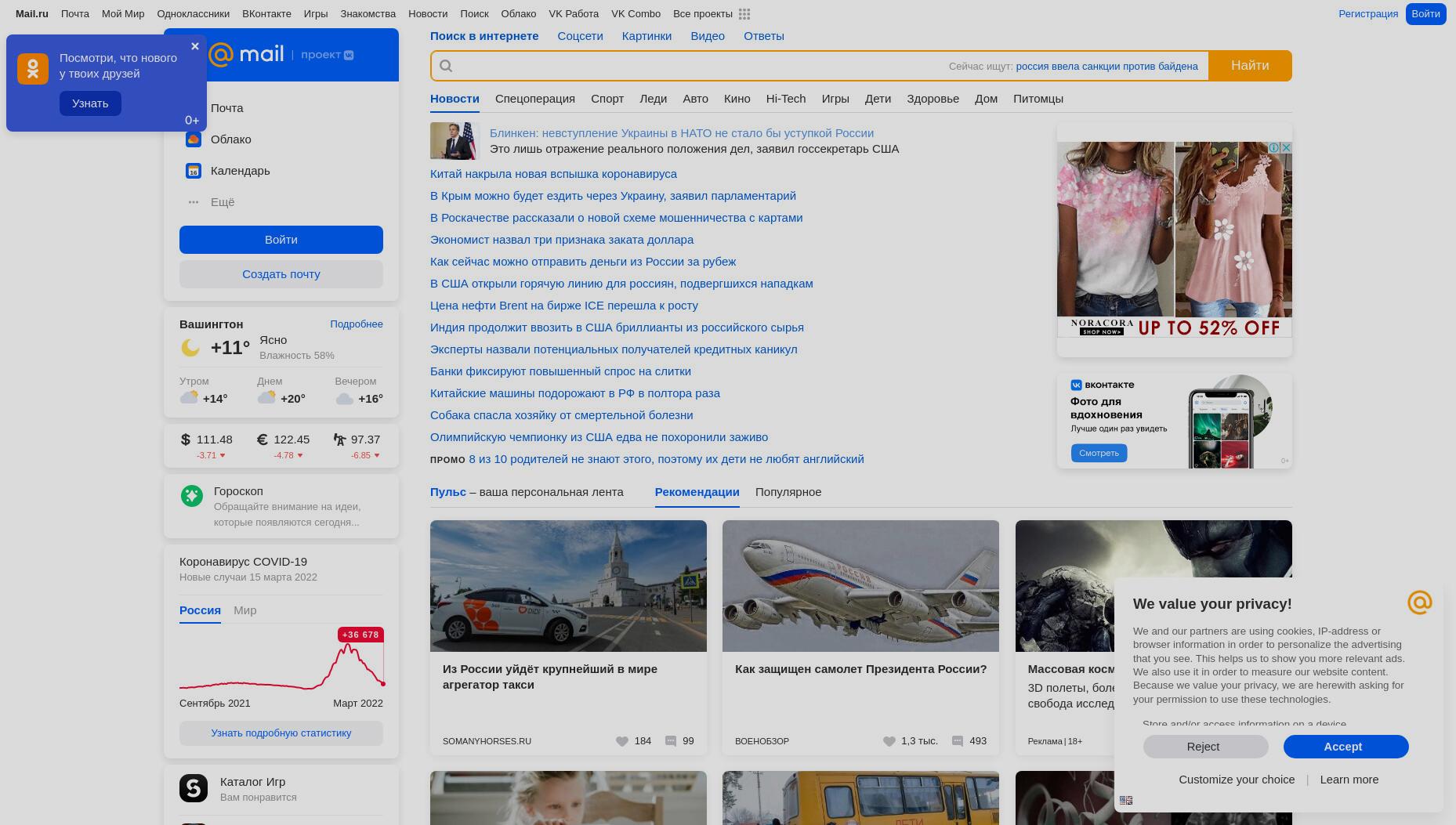Image resolution: width=1456 pixels, height=825 pixels.
Task: Click the Облако cloud icon
Action: click(x=194, y=139)
